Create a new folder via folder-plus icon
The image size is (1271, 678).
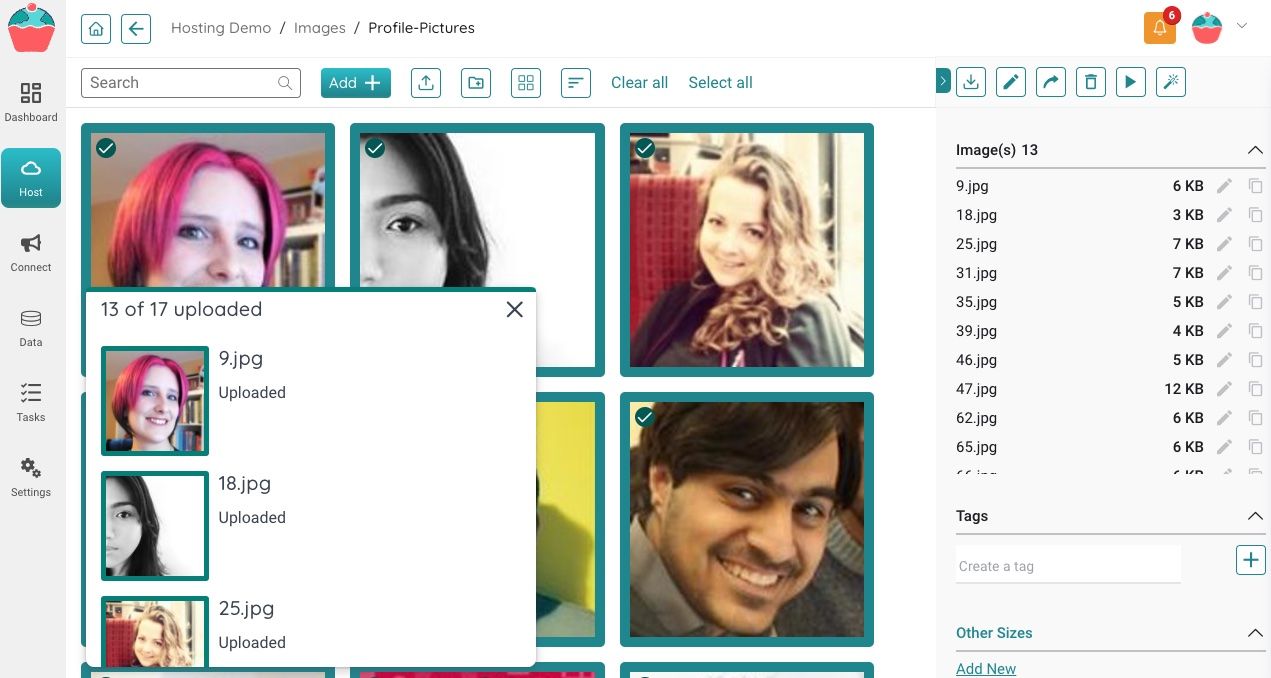(476, 83)
